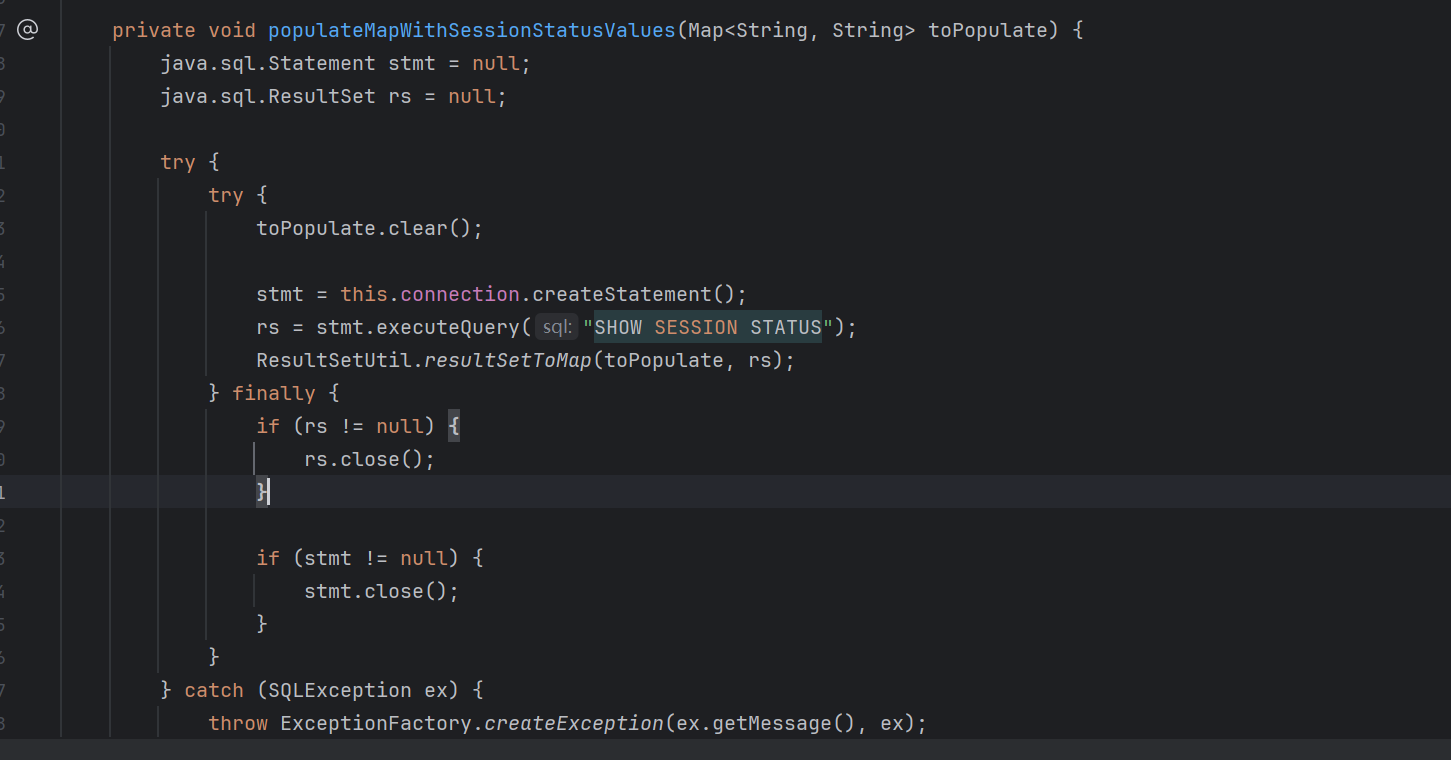Click the highlighted closing brace on caret line
This screenshot has height=760, width=1451.
tap(262, 491)
